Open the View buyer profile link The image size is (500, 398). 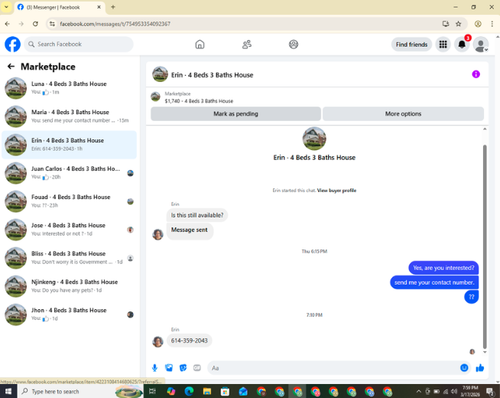click(x=336, y=190)
